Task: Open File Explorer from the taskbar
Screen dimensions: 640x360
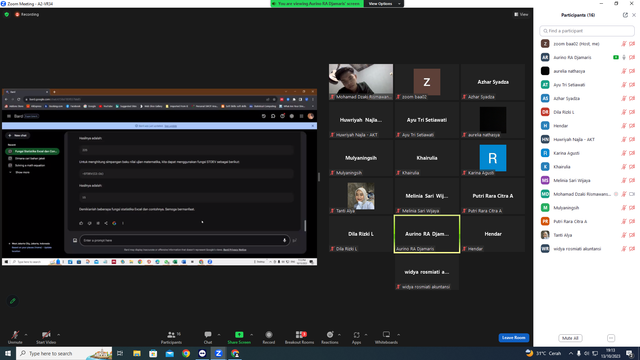Action: (x=137, y=353)
